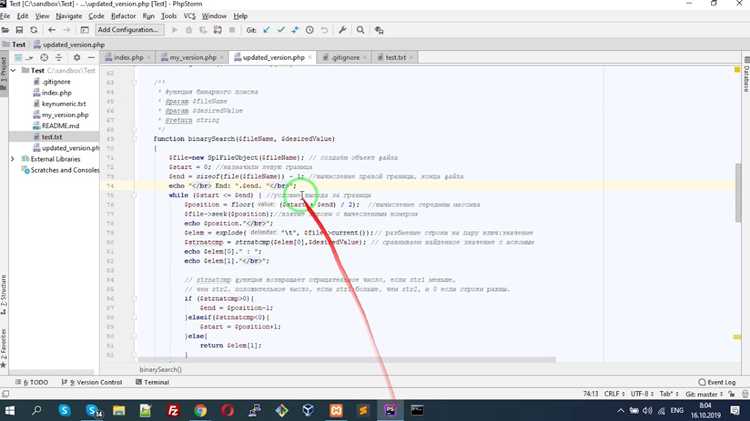Open the VCS menu
This screenshot has width=750, height=421.
click(189, 16)
